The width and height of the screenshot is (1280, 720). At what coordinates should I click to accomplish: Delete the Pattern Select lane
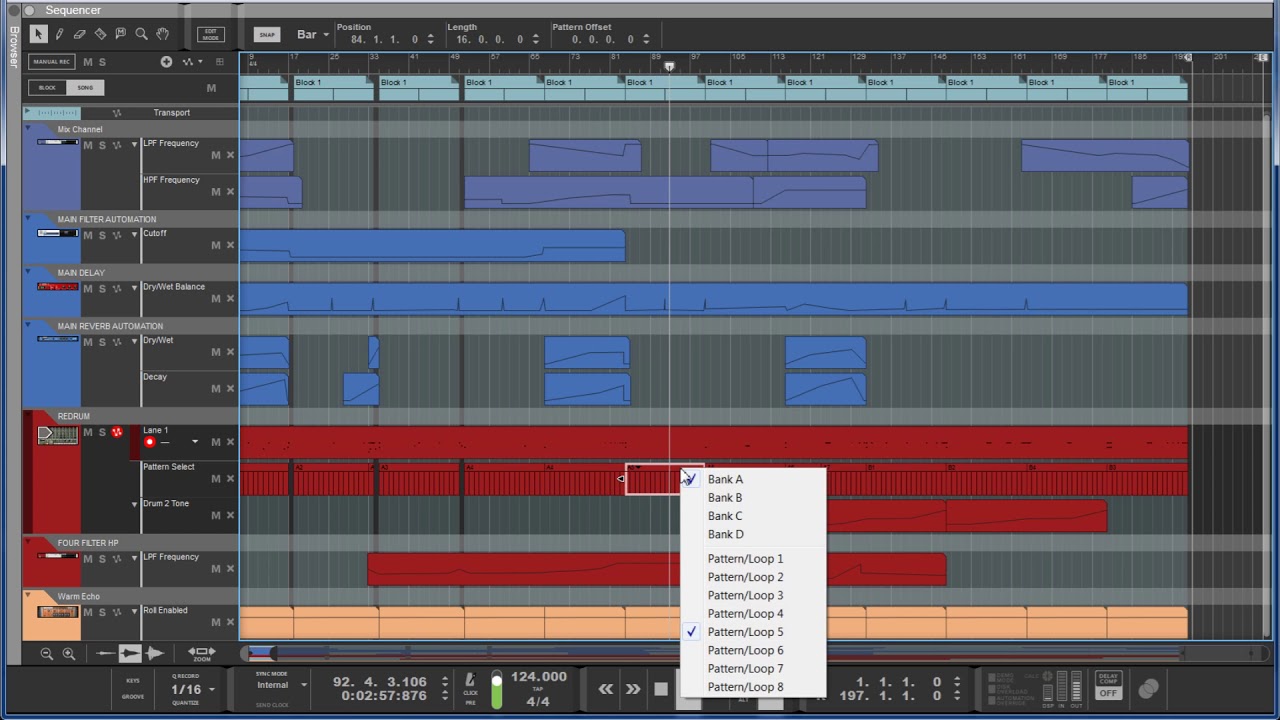point(230,479)
